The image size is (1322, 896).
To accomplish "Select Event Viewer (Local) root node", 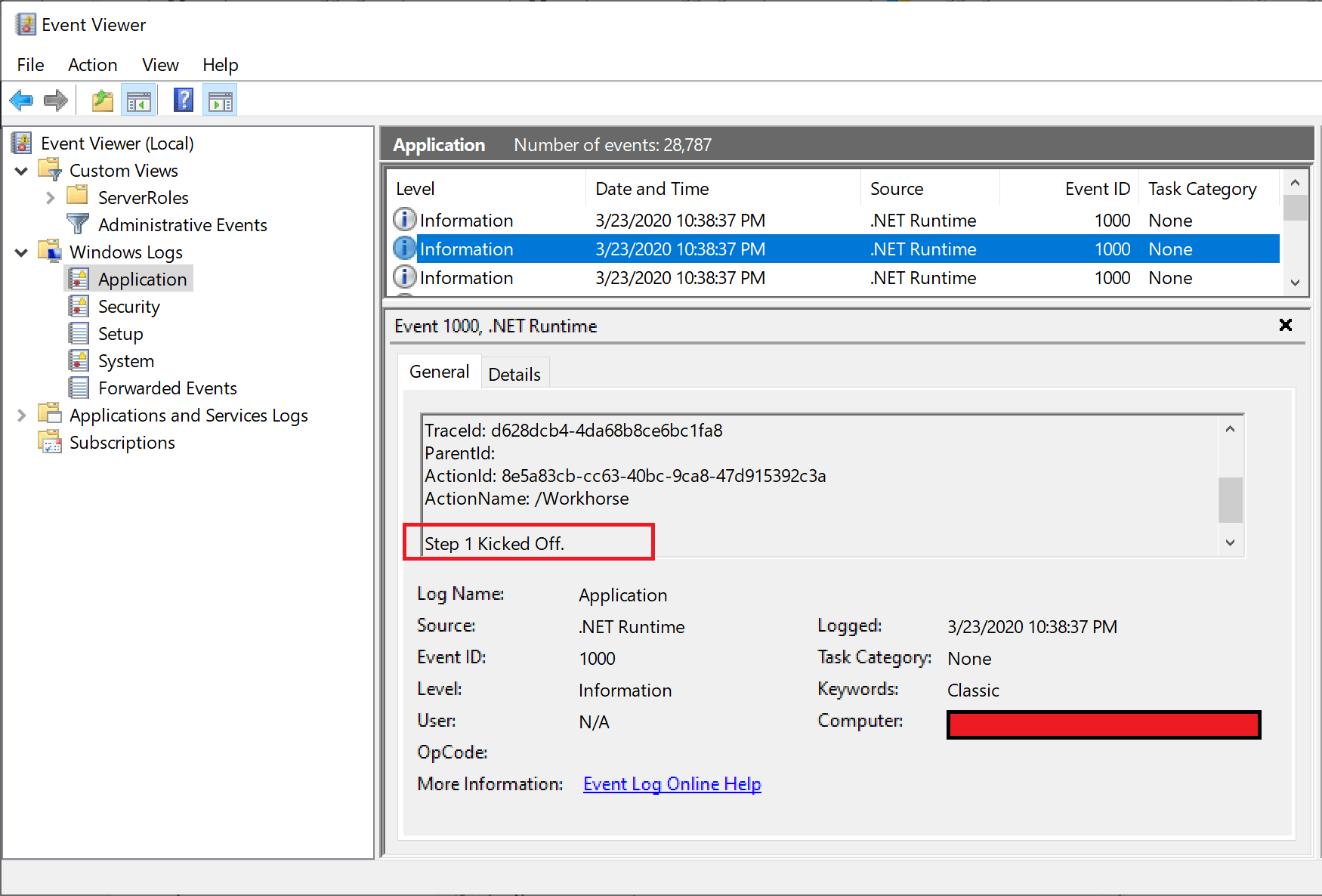I will [x=117, y=144].
